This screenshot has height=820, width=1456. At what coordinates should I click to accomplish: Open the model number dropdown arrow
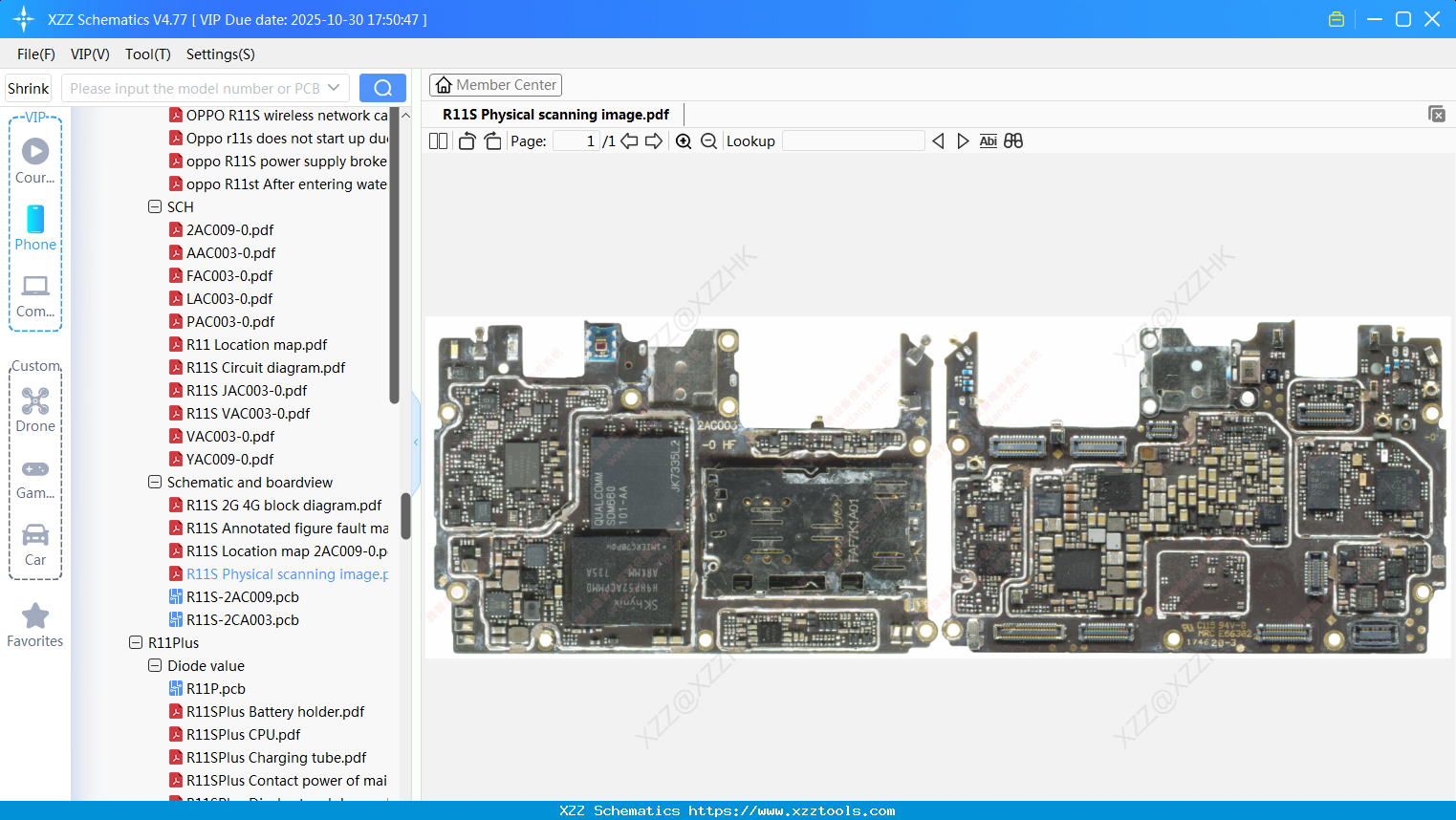click(x=334, y=88)
